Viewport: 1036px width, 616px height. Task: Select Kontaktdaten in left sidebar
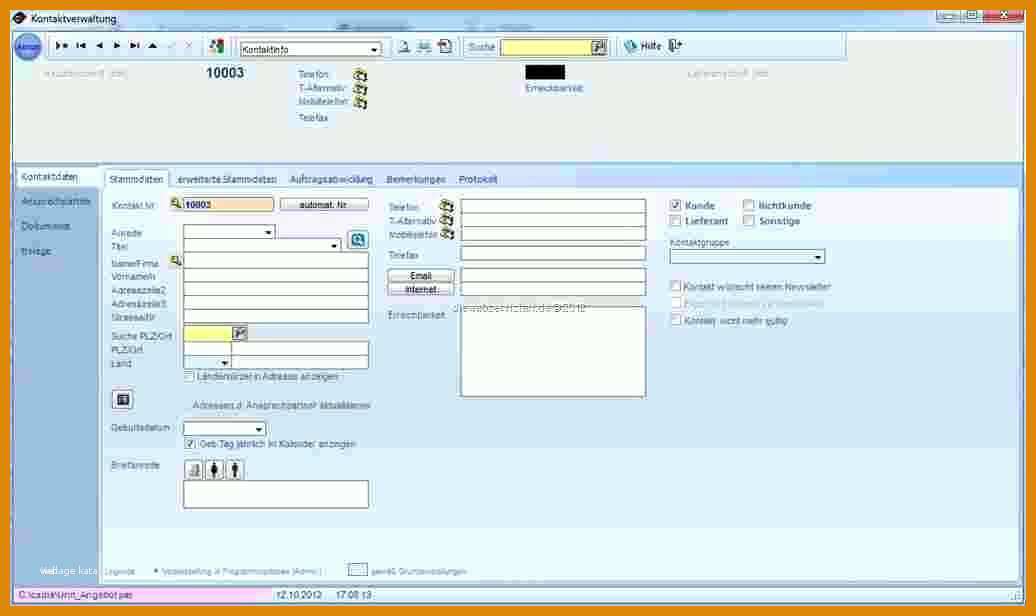click(x=50, y=177)
